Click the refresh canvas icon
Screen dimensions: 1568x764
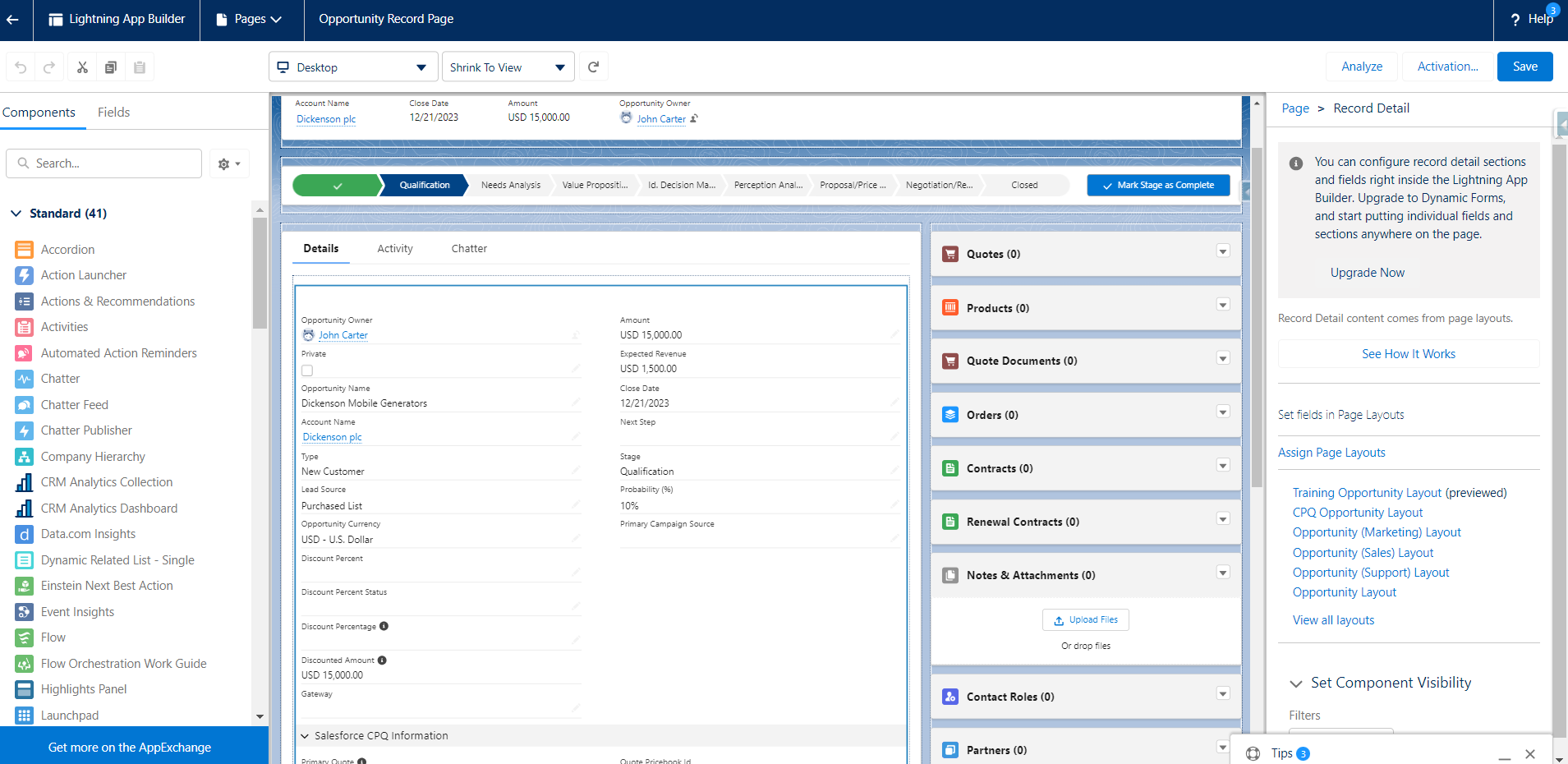tap(593, 67)
